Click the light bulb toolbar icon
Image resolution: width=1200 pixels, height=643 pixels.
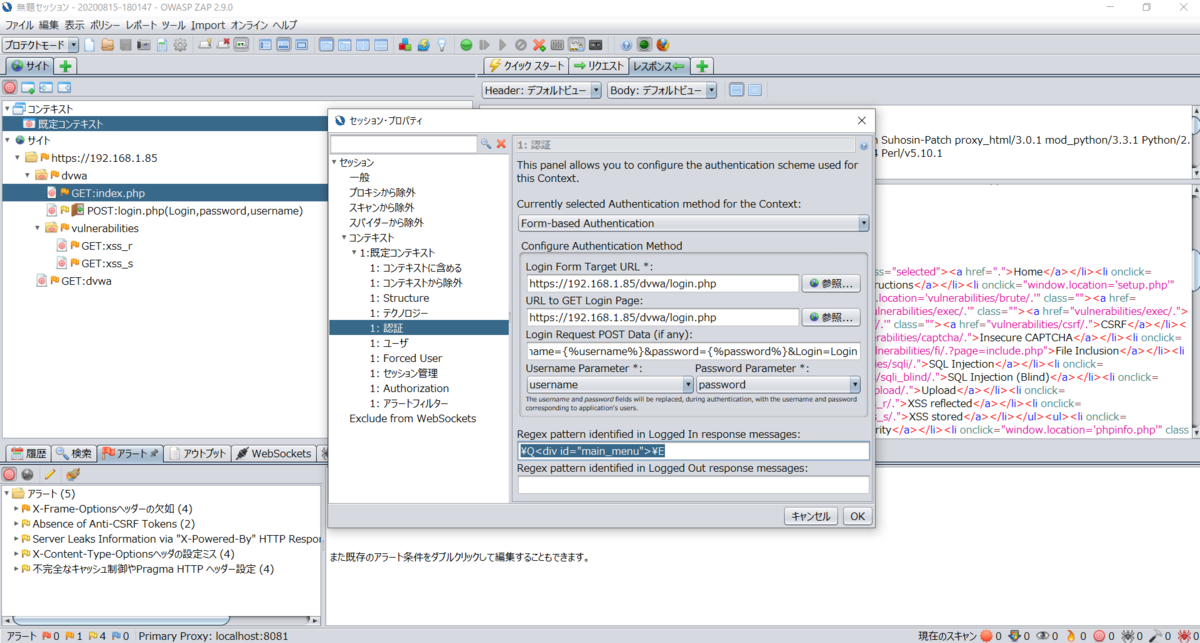442,45
